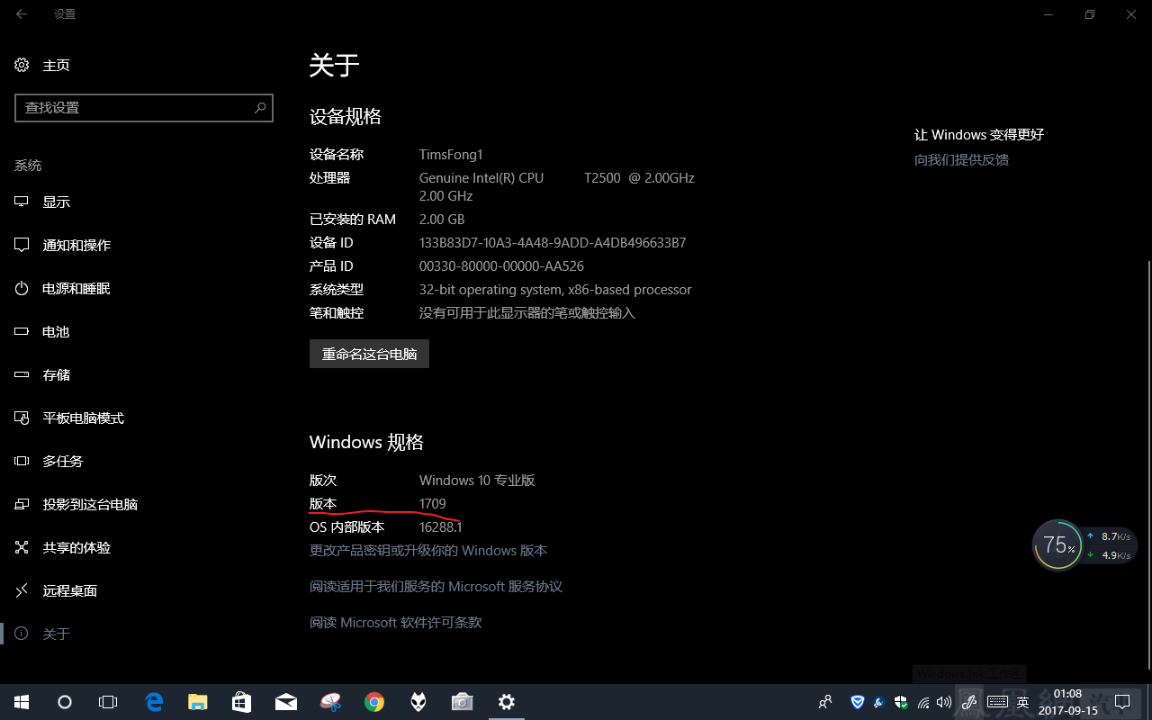Open 更改产品密钥或升级你的 Windows 版本 link
Viewport: 1152px width, 720px height.
coord(428,551)
